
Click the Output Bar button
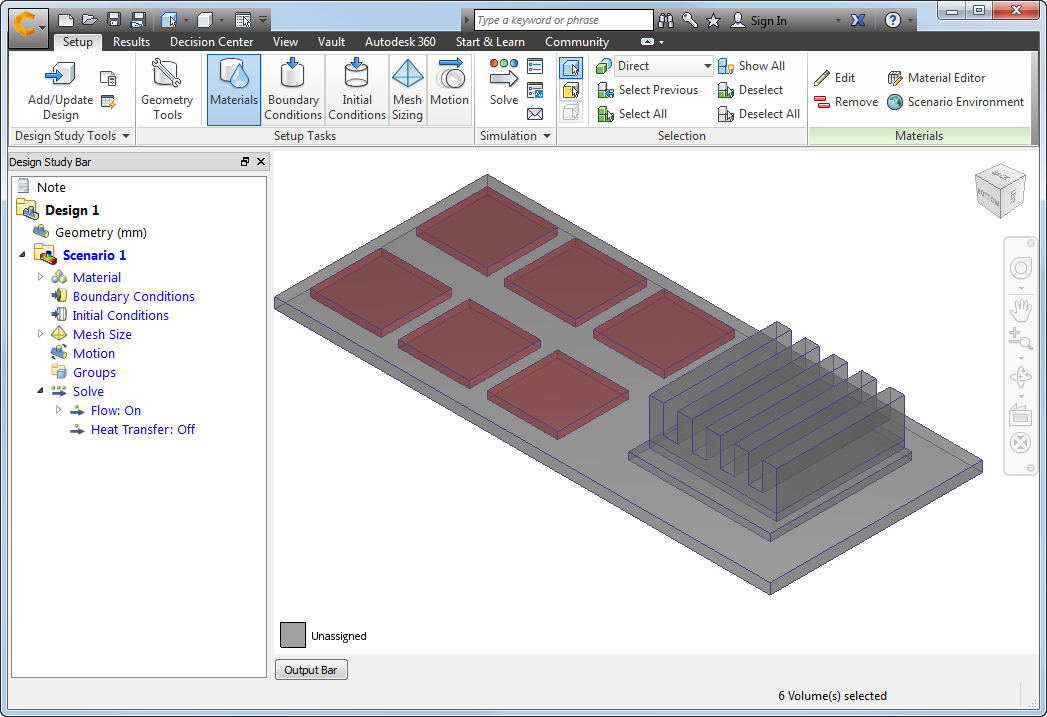click(x=311, y=670)
